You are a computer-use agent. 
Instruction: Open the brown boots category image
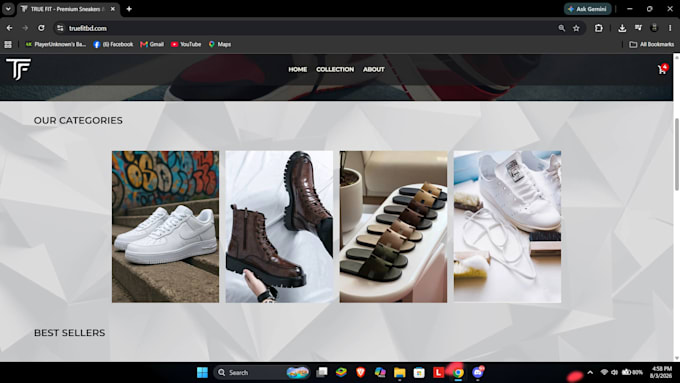point(279,226)
